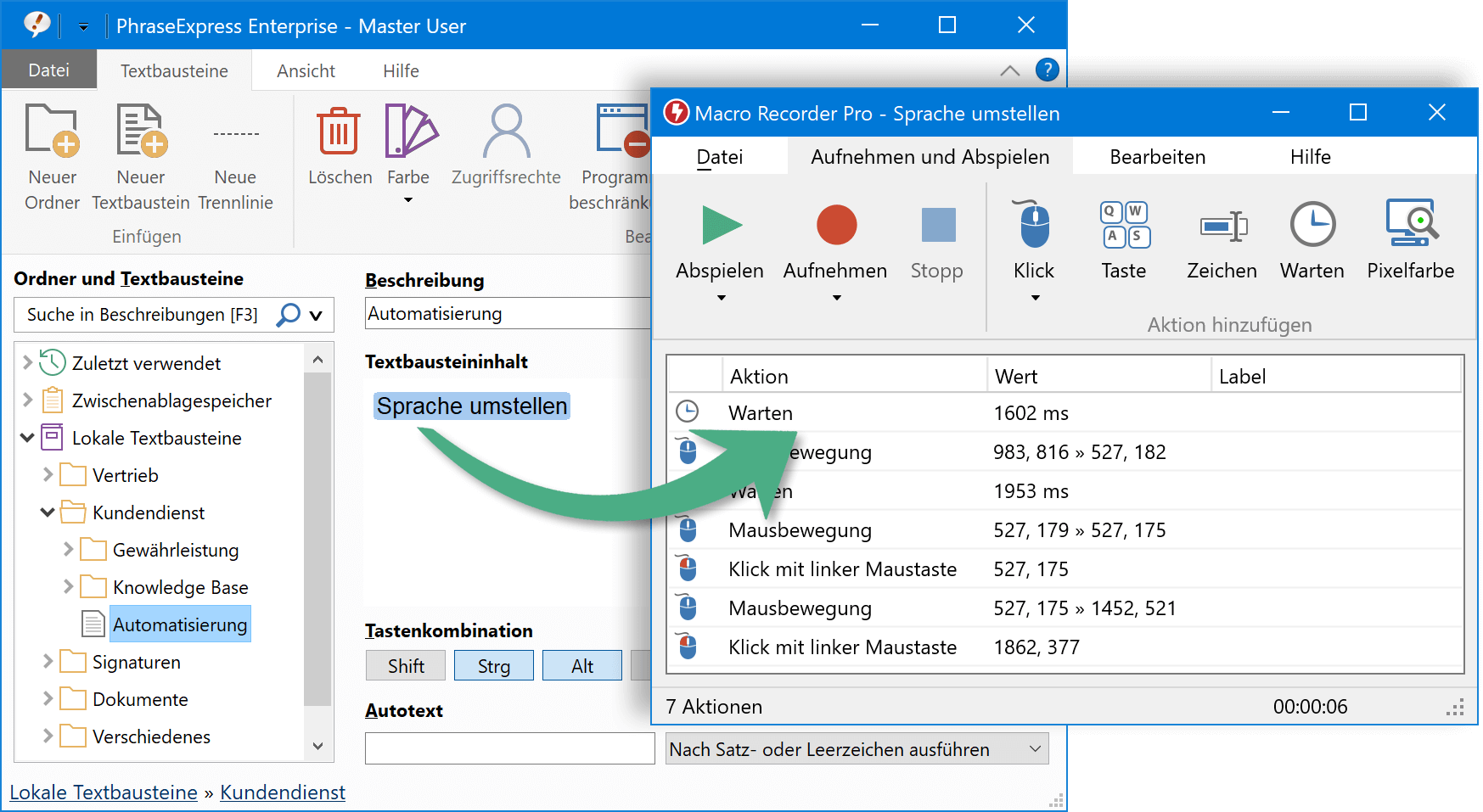Open the Farbe dropdown arrow

tap(408, 200)
